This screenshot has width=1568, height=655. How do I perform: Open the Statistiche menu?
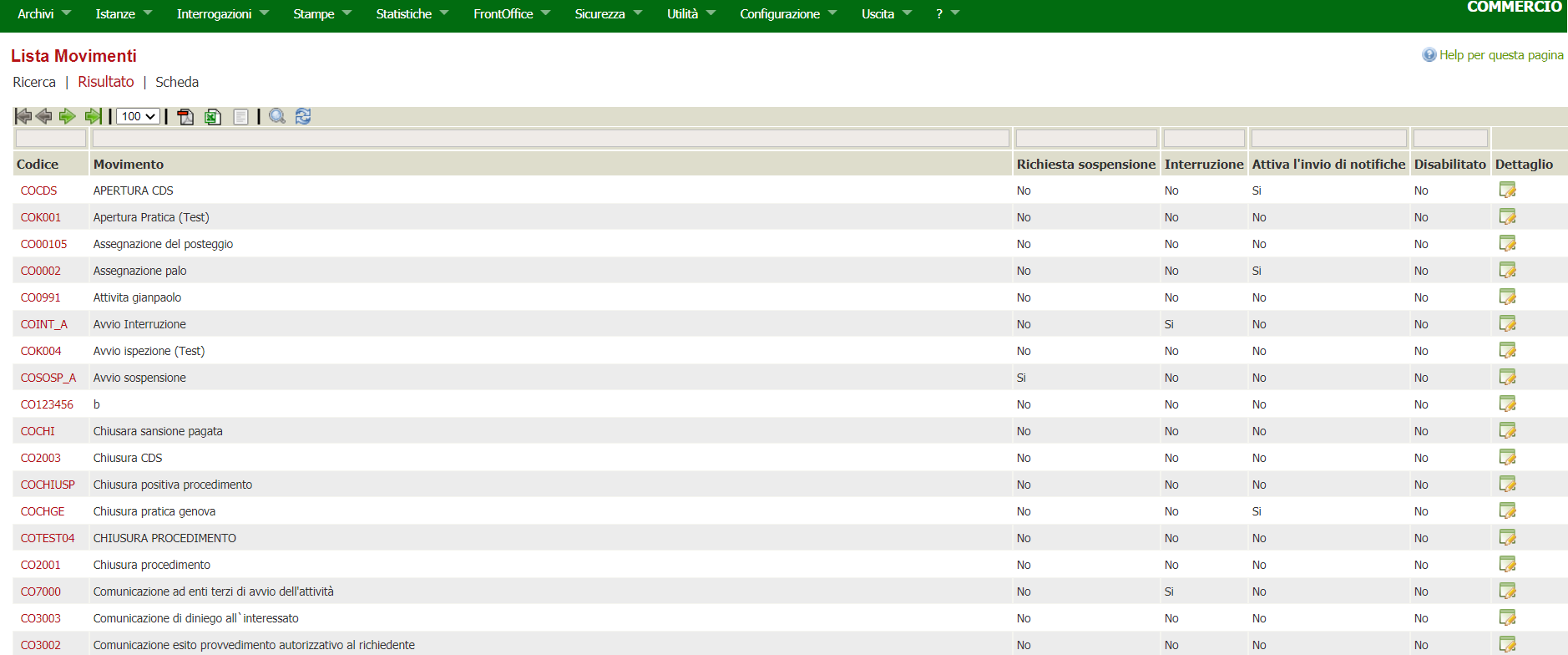click(412, 14)
